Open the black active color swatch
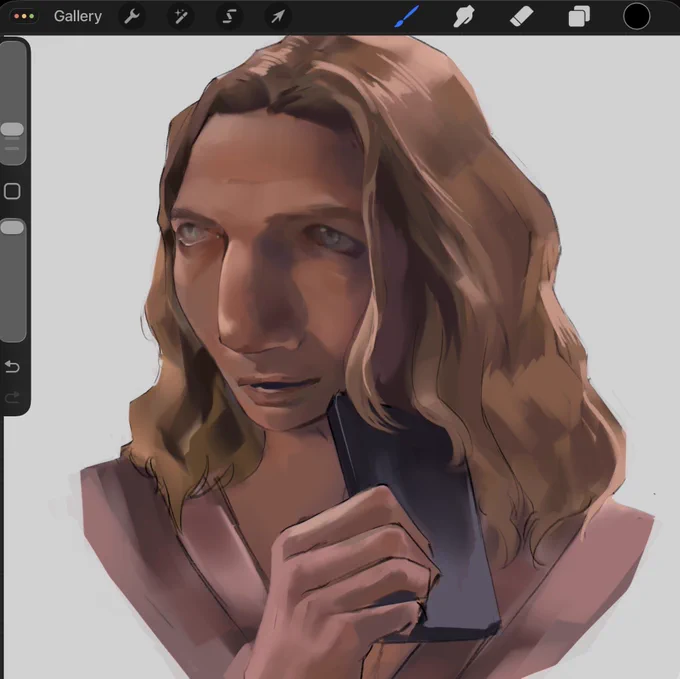This screenshot has width=680, height=679. point(636,17)
